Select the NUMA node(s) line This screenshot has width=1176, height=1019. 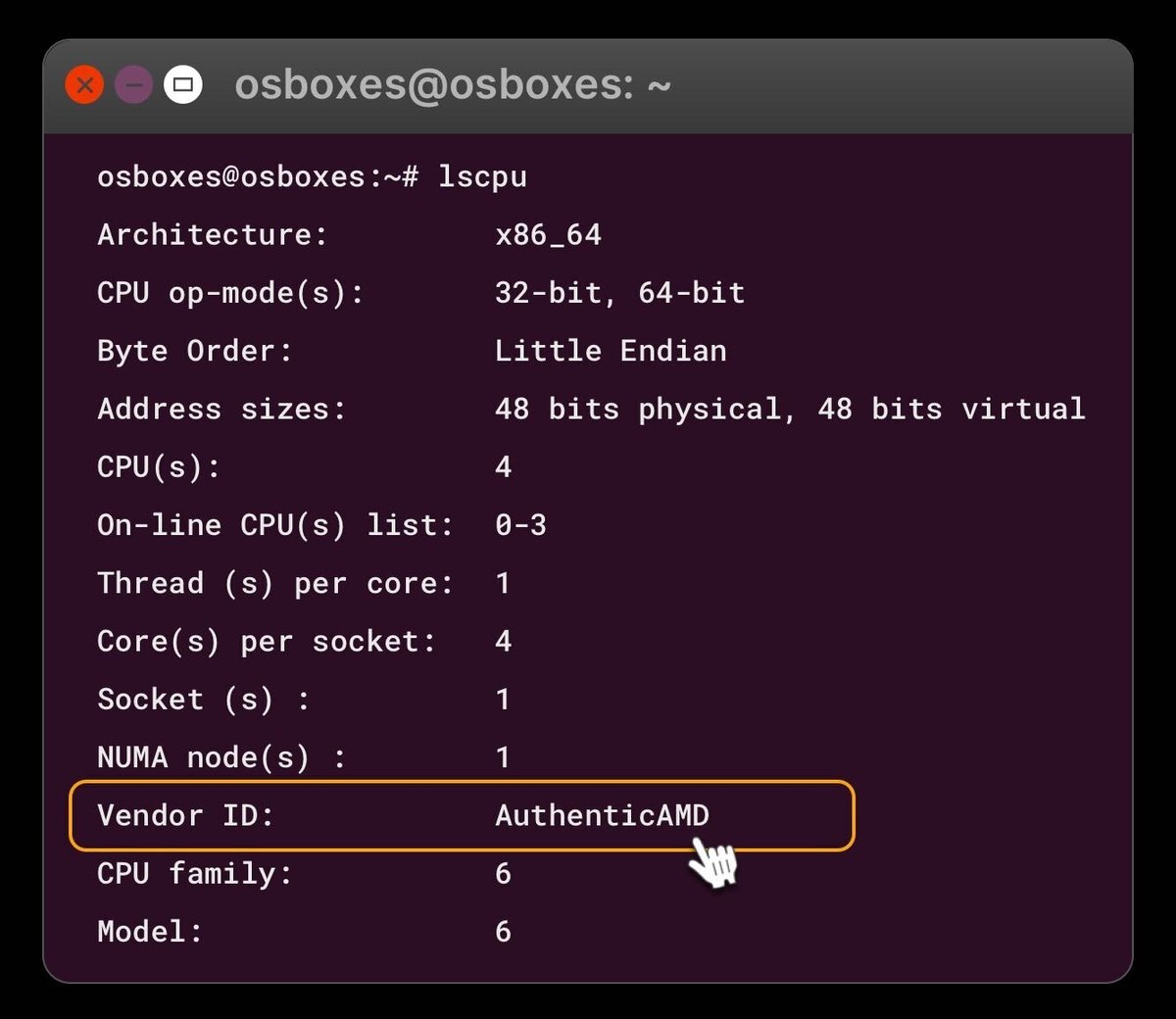click(226, 756)
